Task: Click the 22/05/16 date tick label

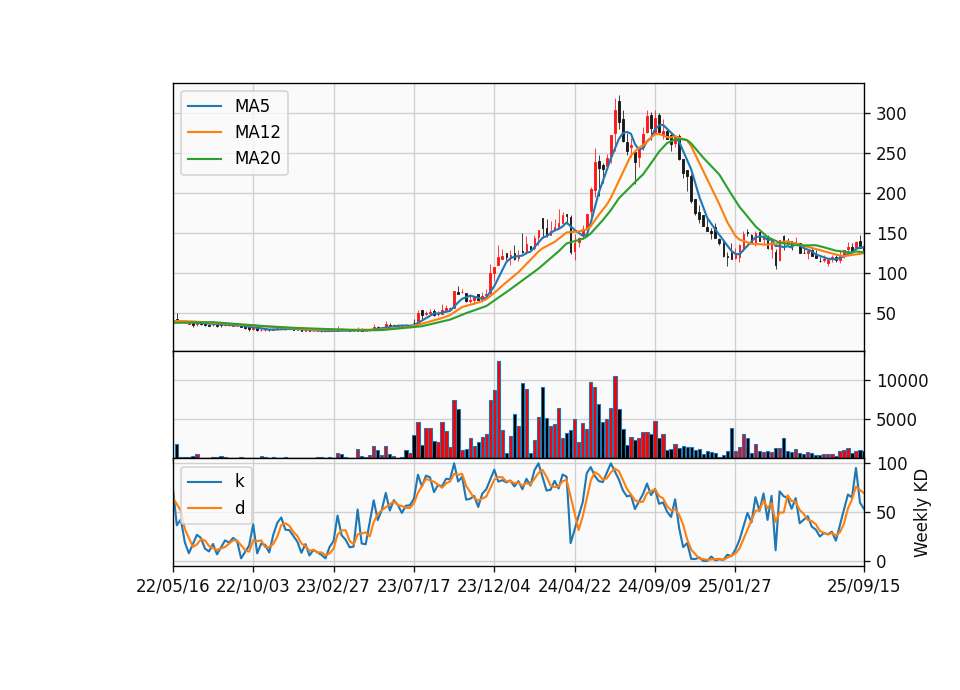Action: (x=173, y=586)
